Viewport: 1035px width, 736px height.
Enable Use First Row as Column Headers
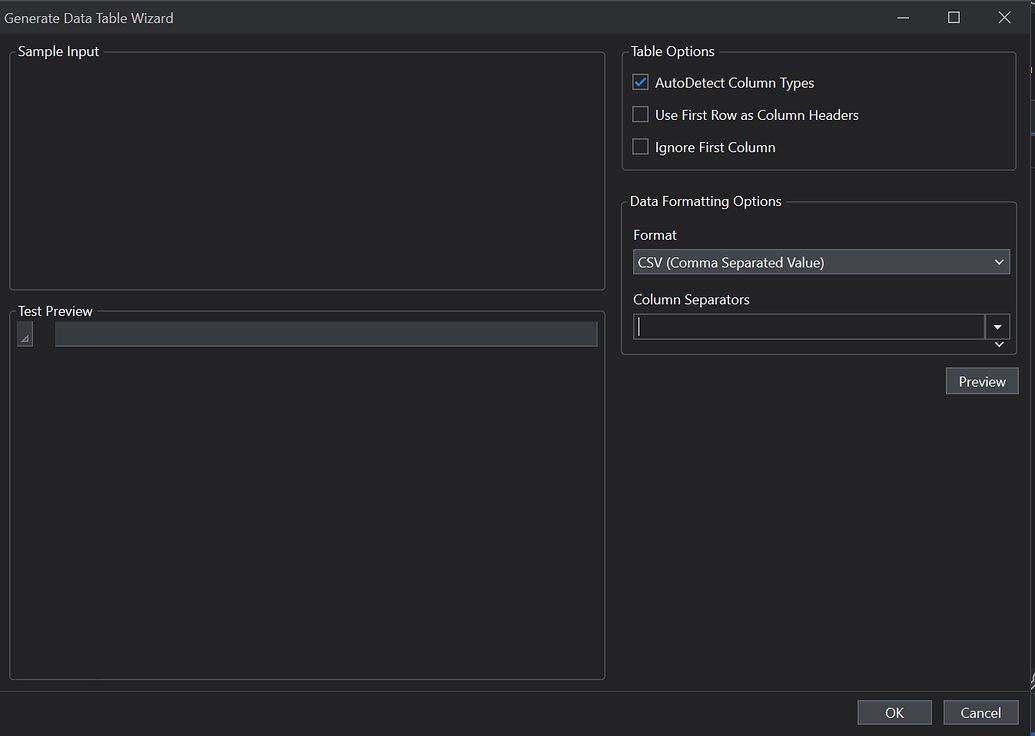pos(641,115)
